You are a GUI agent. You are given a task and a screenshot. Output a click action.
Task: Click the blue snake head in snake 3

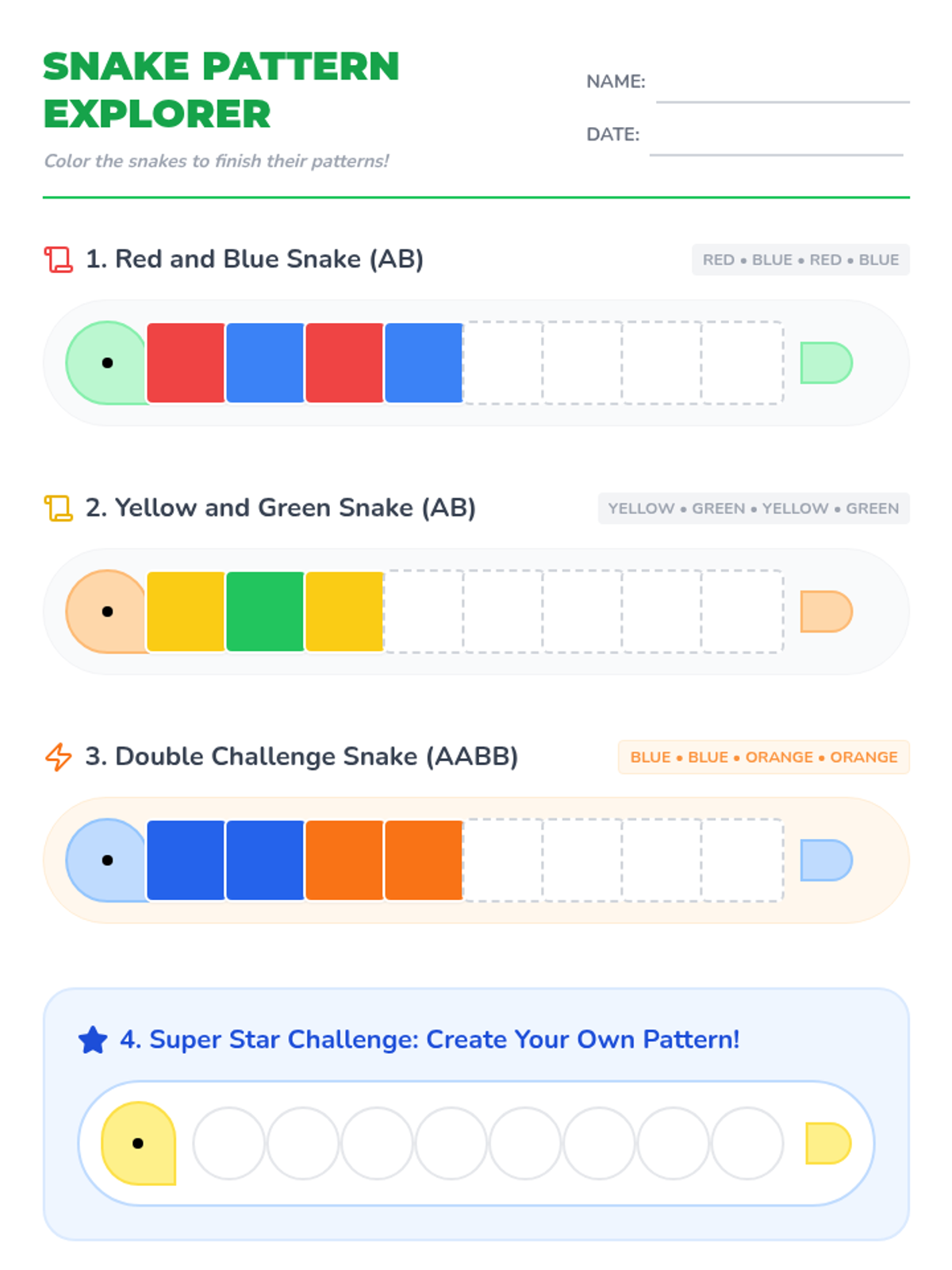click(107, 860)
